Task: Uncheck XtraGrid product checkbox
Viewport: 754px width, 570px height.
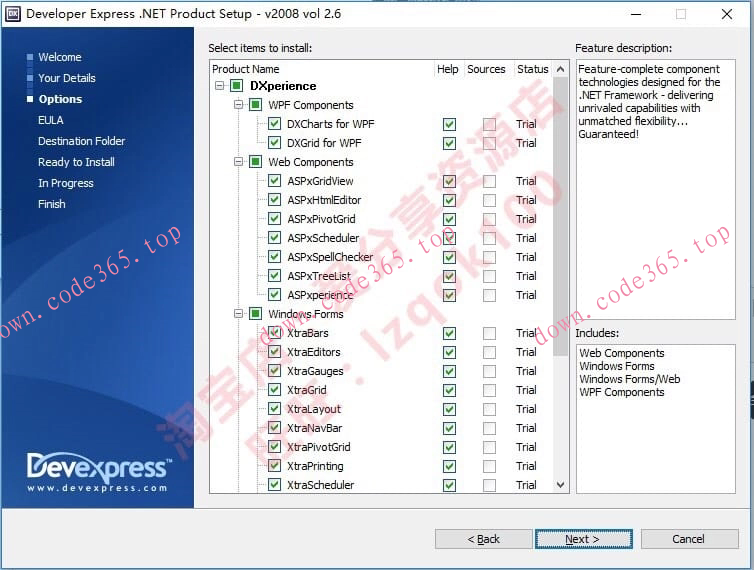Action: (274, 390)
